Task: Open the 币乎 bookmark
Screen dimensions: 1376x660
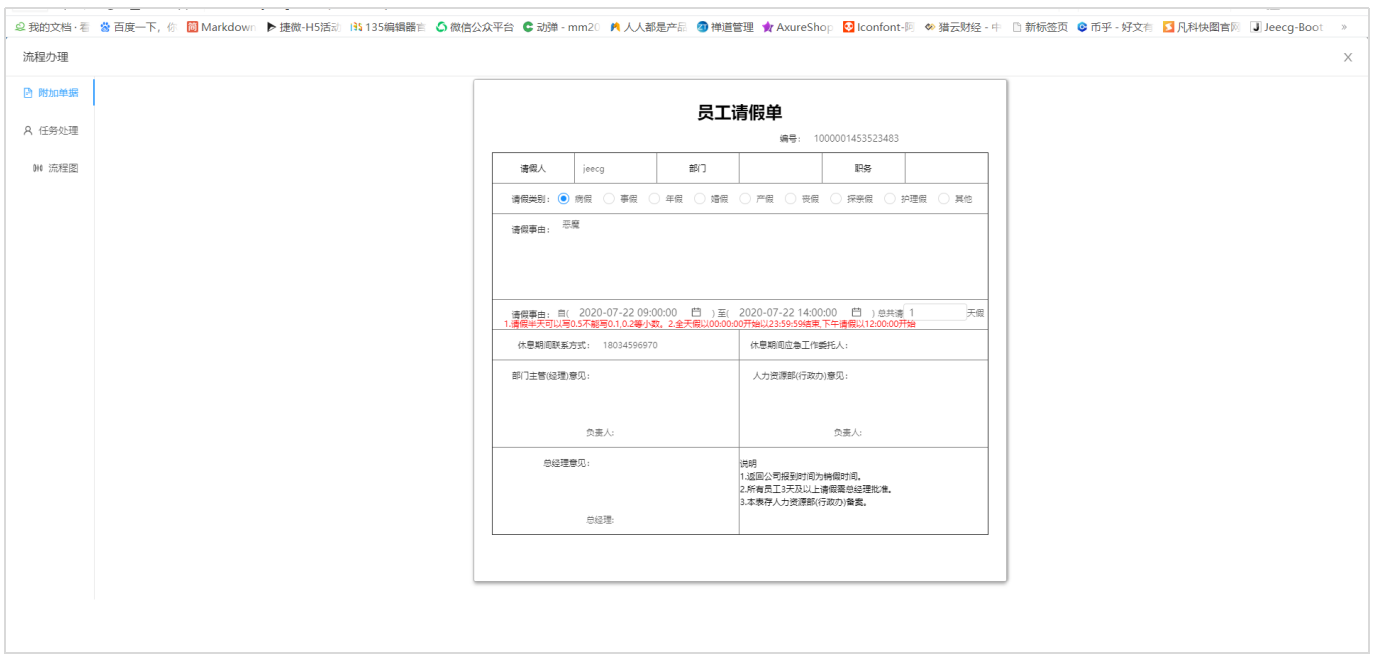Action: 1114,27
